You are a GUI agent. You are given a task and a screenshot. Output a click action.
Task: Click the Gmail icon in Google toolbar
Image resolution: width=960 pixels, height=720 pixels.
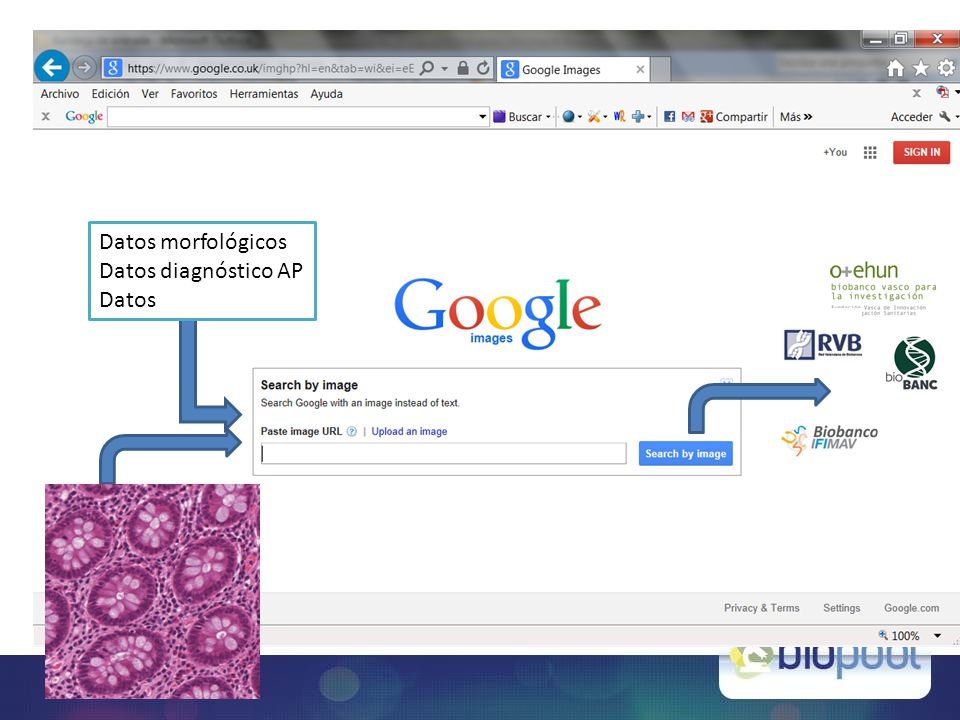point(688,116)
